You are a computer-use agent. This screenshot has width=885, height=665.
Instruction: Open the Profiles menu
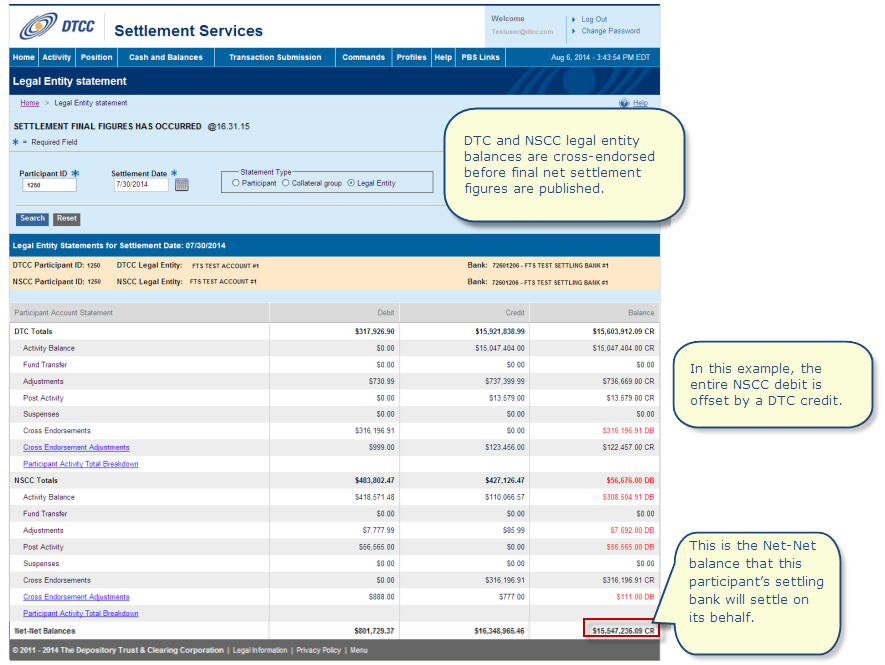coord(411,57)
